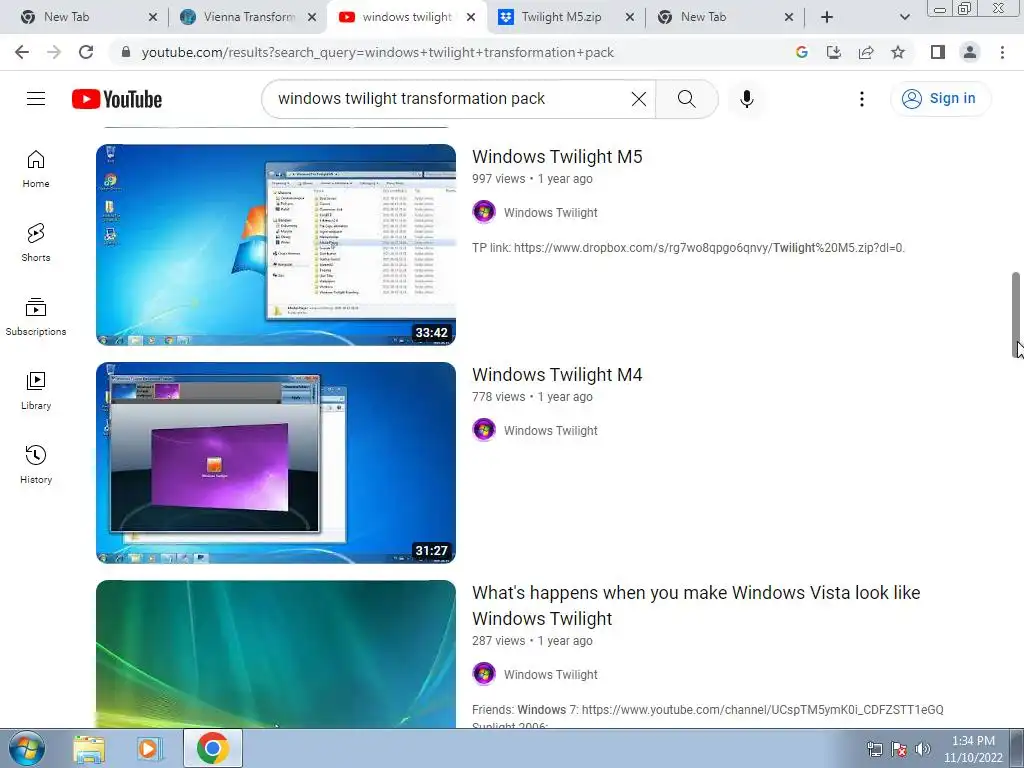Click the Google icon in address bar
The height and width of the screenshot is (768, 1024).
pyautogui.click(x=801, y=52)
